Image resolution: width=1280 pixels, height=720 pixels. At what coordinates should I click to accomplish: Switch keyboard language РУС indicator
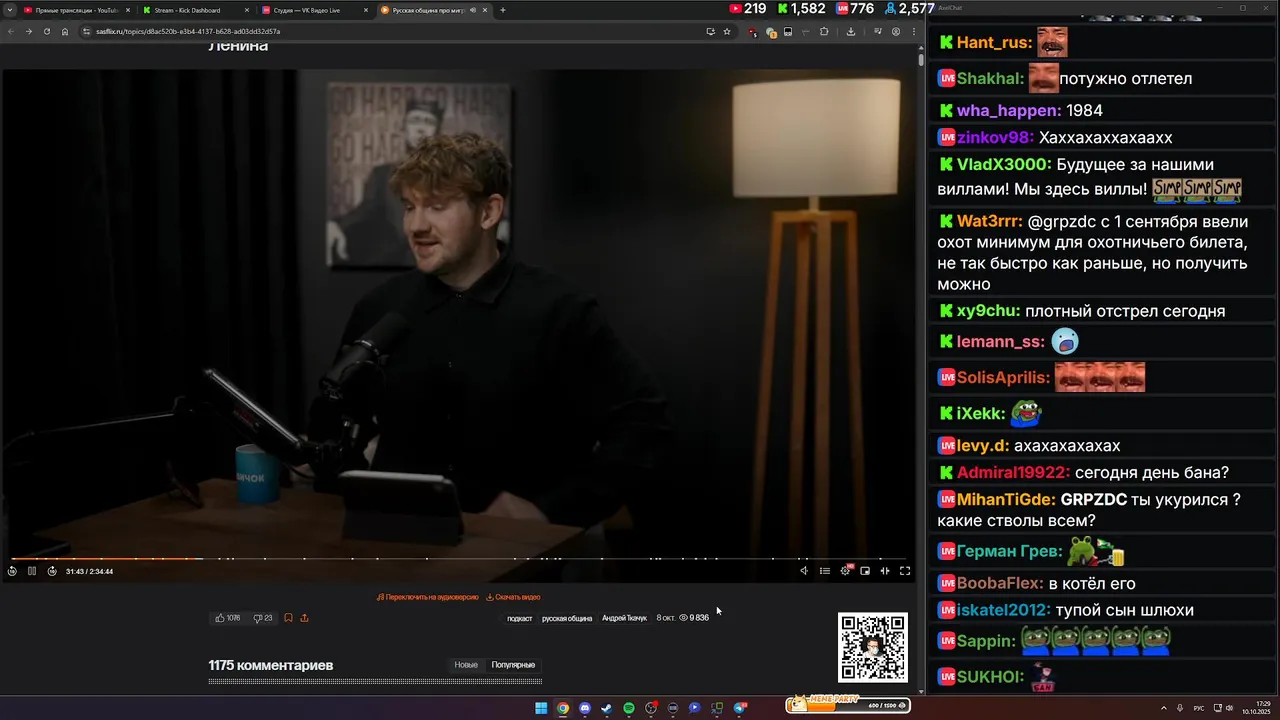(1200, 708)
